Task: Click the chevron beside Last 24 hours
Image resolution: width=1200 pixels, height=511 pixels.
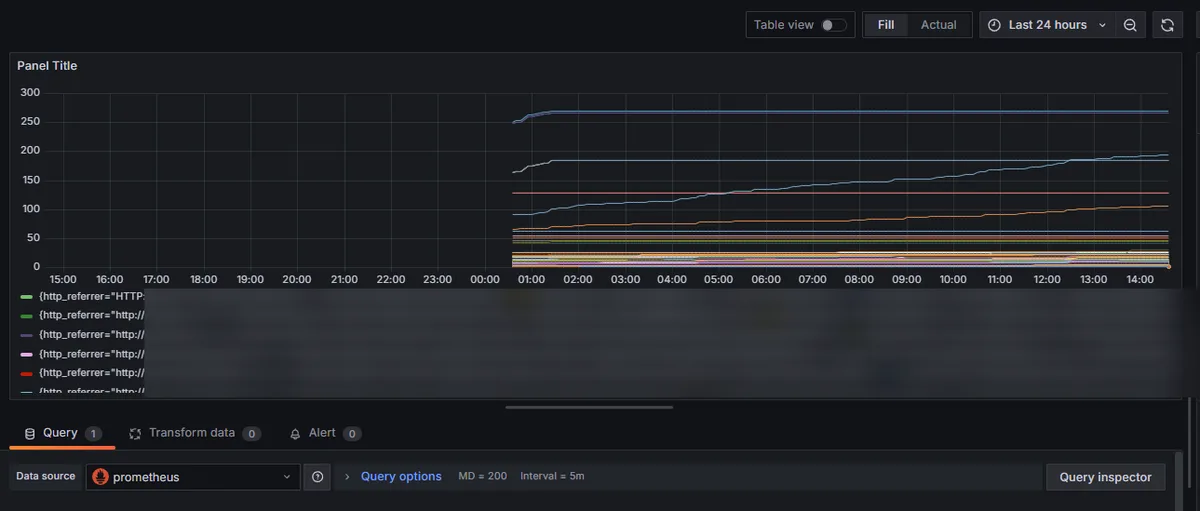Action: (1103, 25)
